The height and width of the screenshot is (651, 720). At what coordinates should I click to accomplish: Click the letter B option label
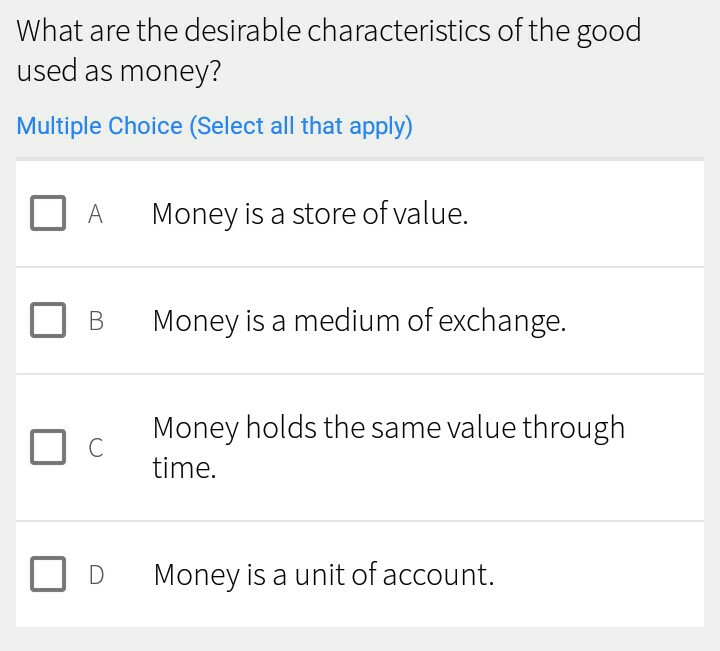[x=96, y=320]
